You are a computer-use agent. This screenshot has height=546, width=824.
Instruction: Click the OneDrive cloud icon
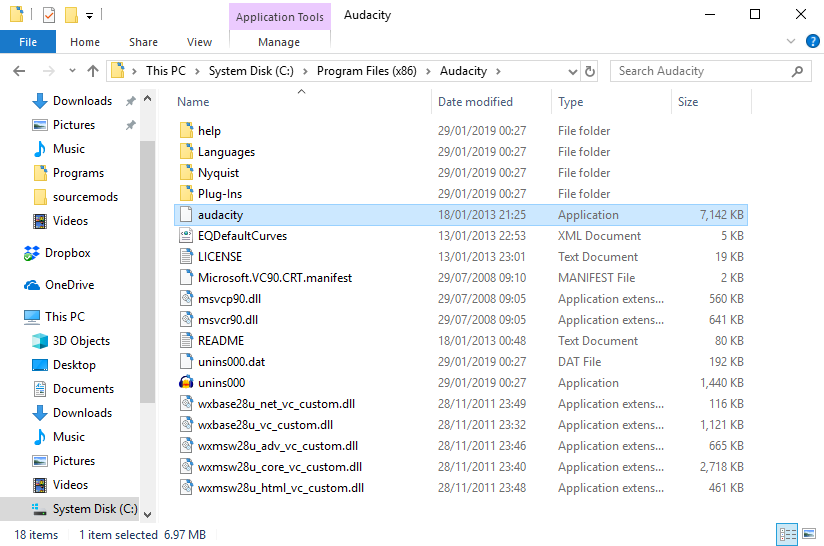click(x=32, y=285)
